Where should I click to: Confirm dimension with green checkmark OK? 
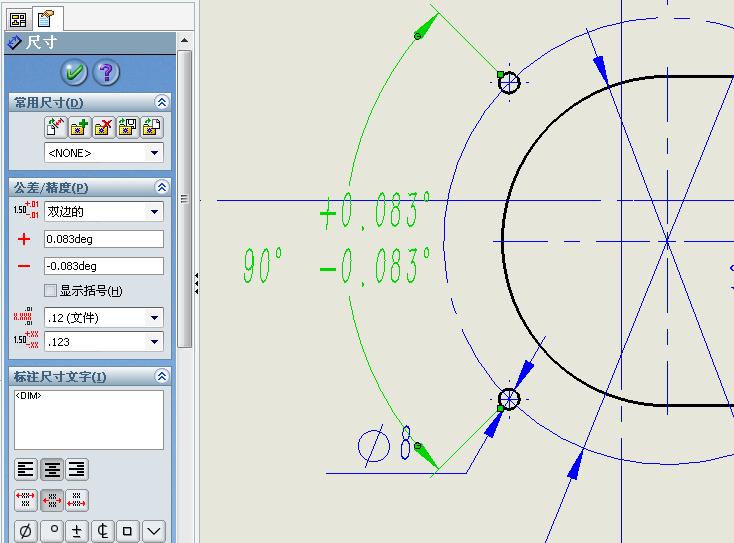click(x=74, y=73)
